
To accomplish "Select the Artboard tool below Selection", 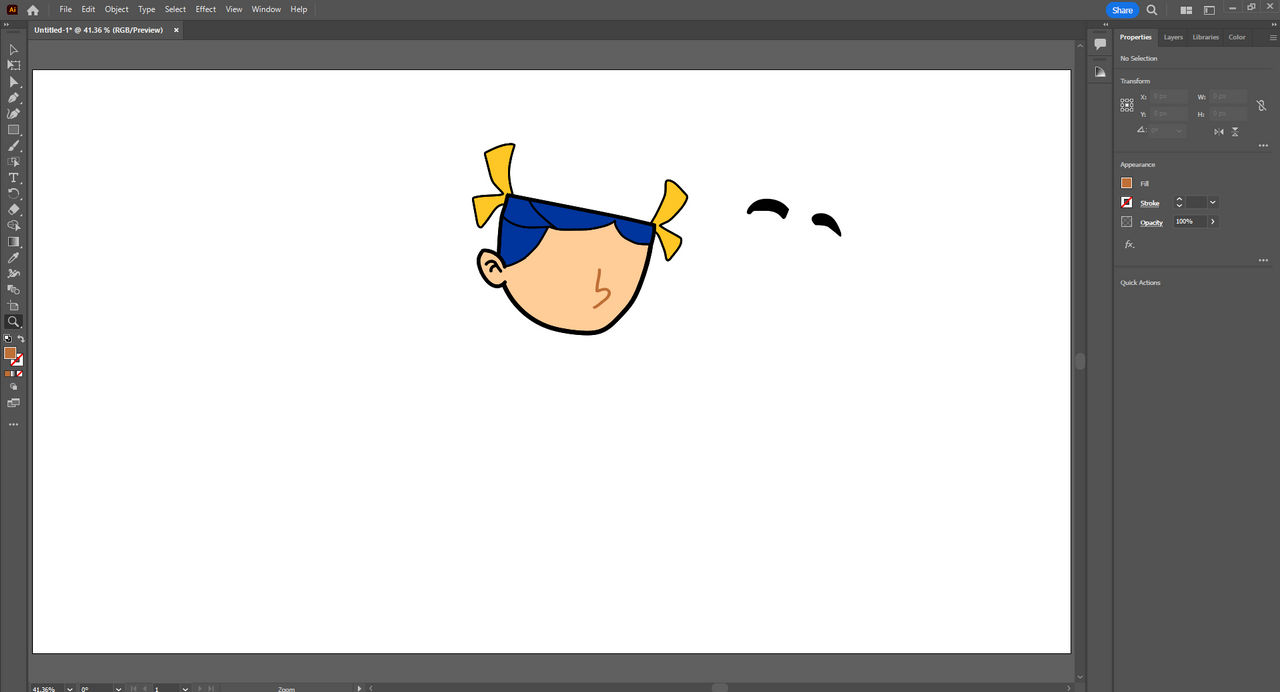I will [x=14, y=65].
